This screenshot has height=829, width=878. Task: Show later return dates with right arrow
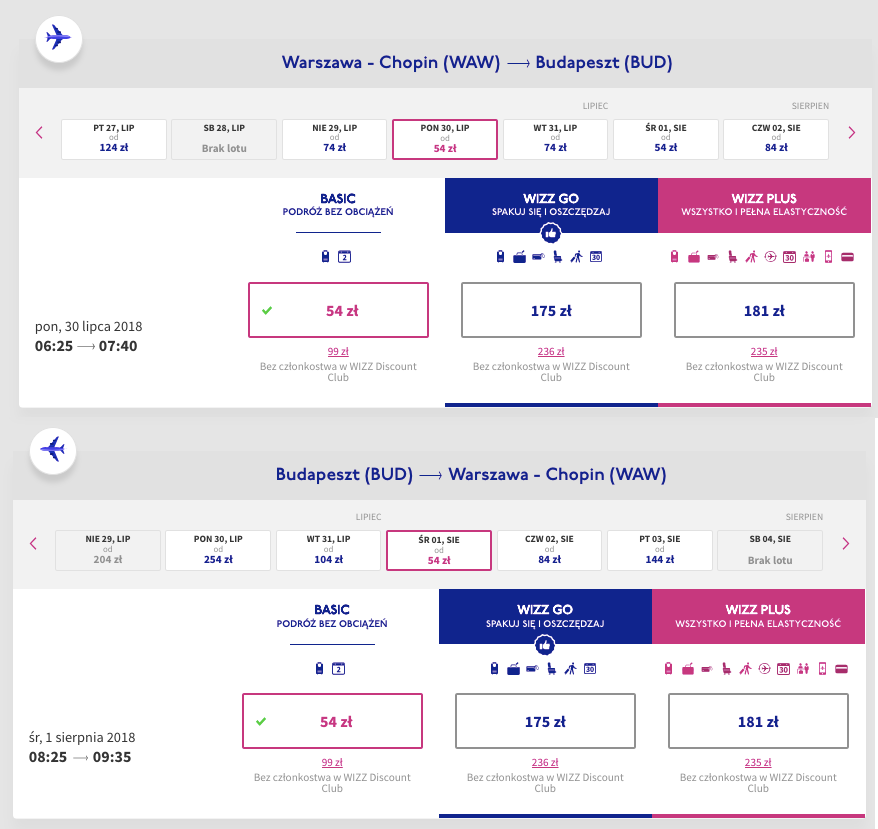[846, 543]
